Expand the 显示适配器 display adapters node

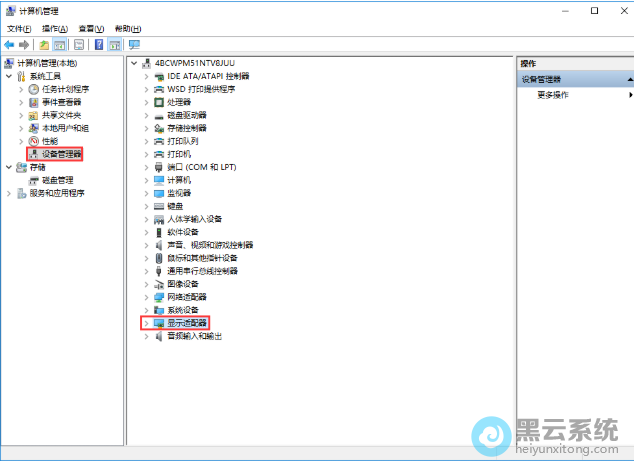tap(146, 323)
